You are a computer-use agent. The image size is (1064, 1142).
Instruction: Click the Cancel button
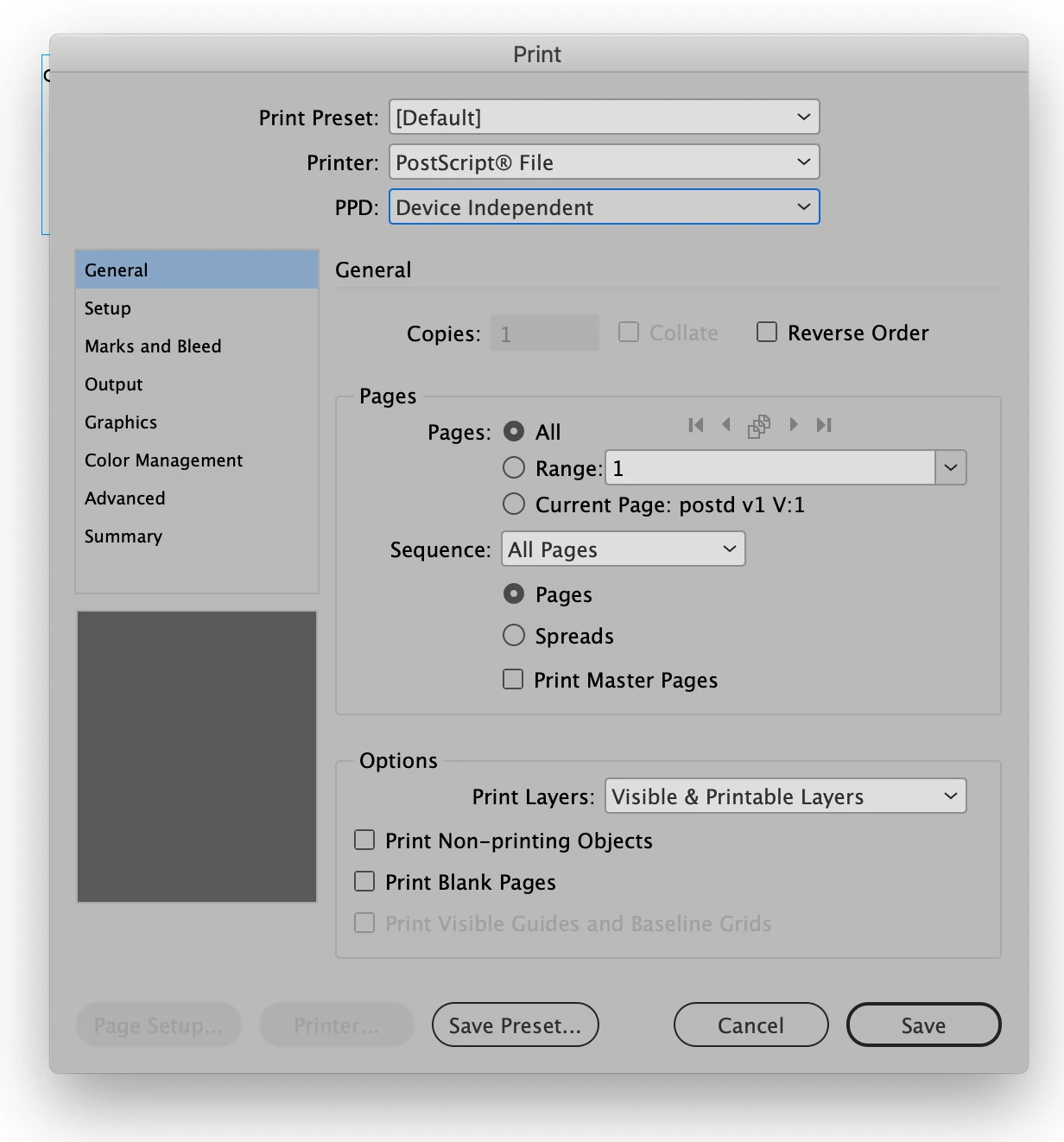coord(751,1025)
